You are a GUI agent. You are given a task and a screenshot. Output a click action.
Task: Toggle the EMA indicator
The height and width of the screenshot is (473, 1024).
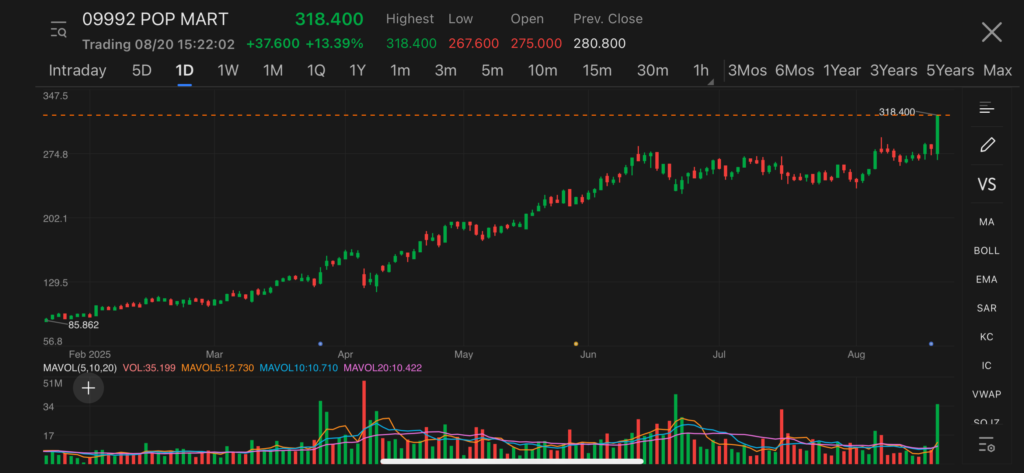tap(986, 280)
